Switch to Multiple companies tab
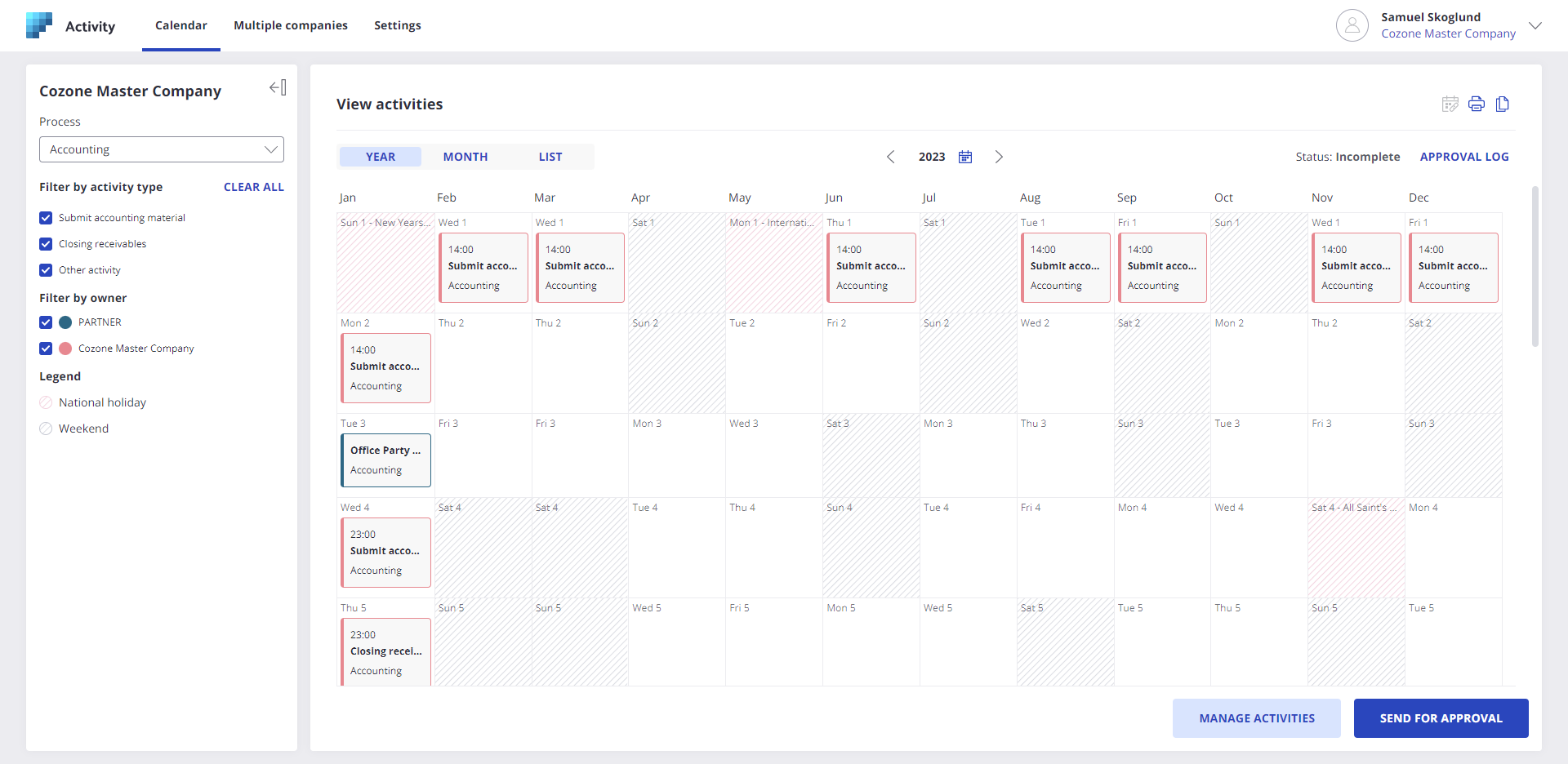Image resolution: width=1568 pixels, height=764 pixels. click(x=291, y=25)
